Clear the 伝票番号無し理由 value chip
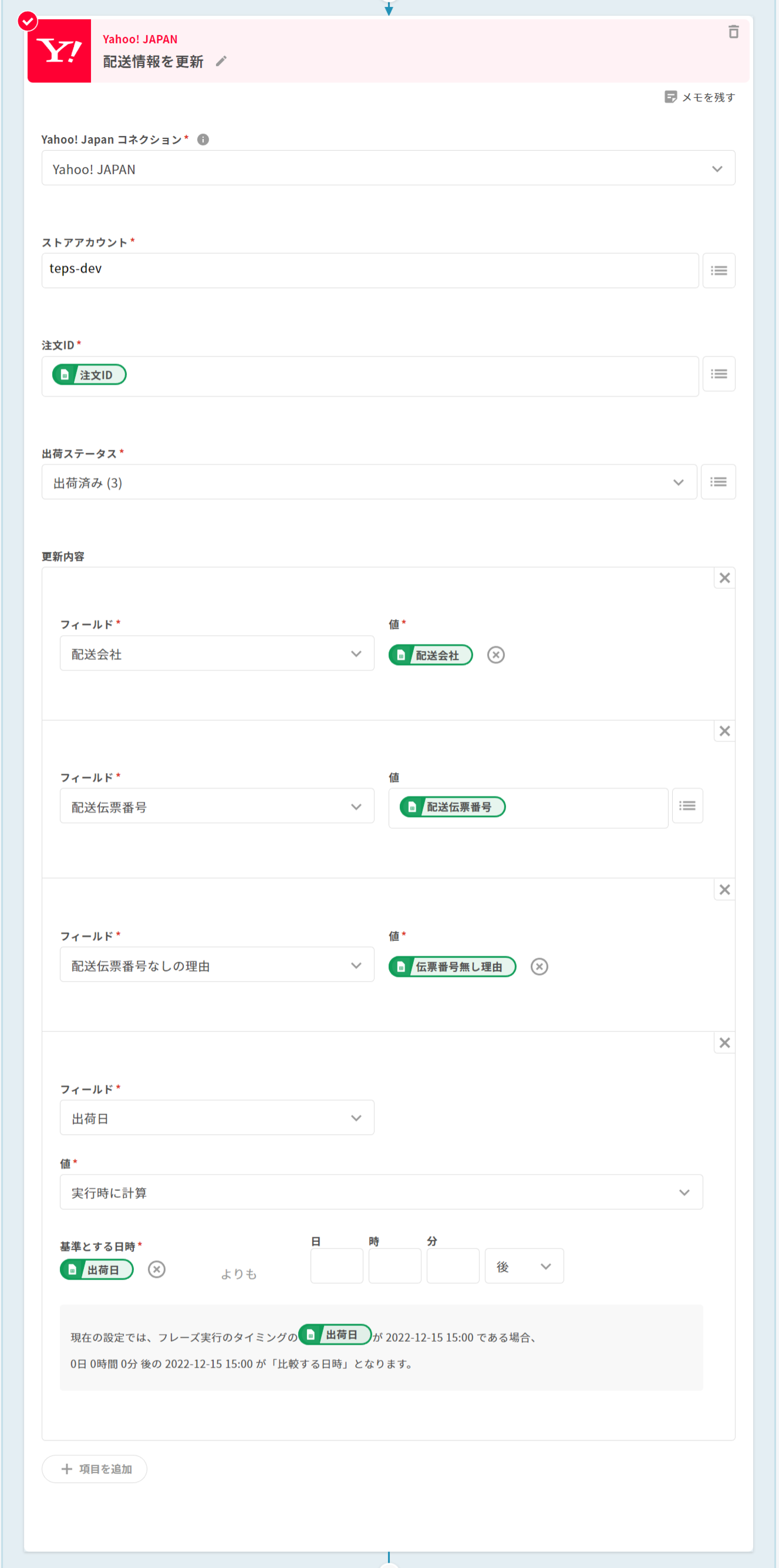Image resolution: width=779 pixels, height=1568 pixels. pyautogui.click(x=539, y=967)
